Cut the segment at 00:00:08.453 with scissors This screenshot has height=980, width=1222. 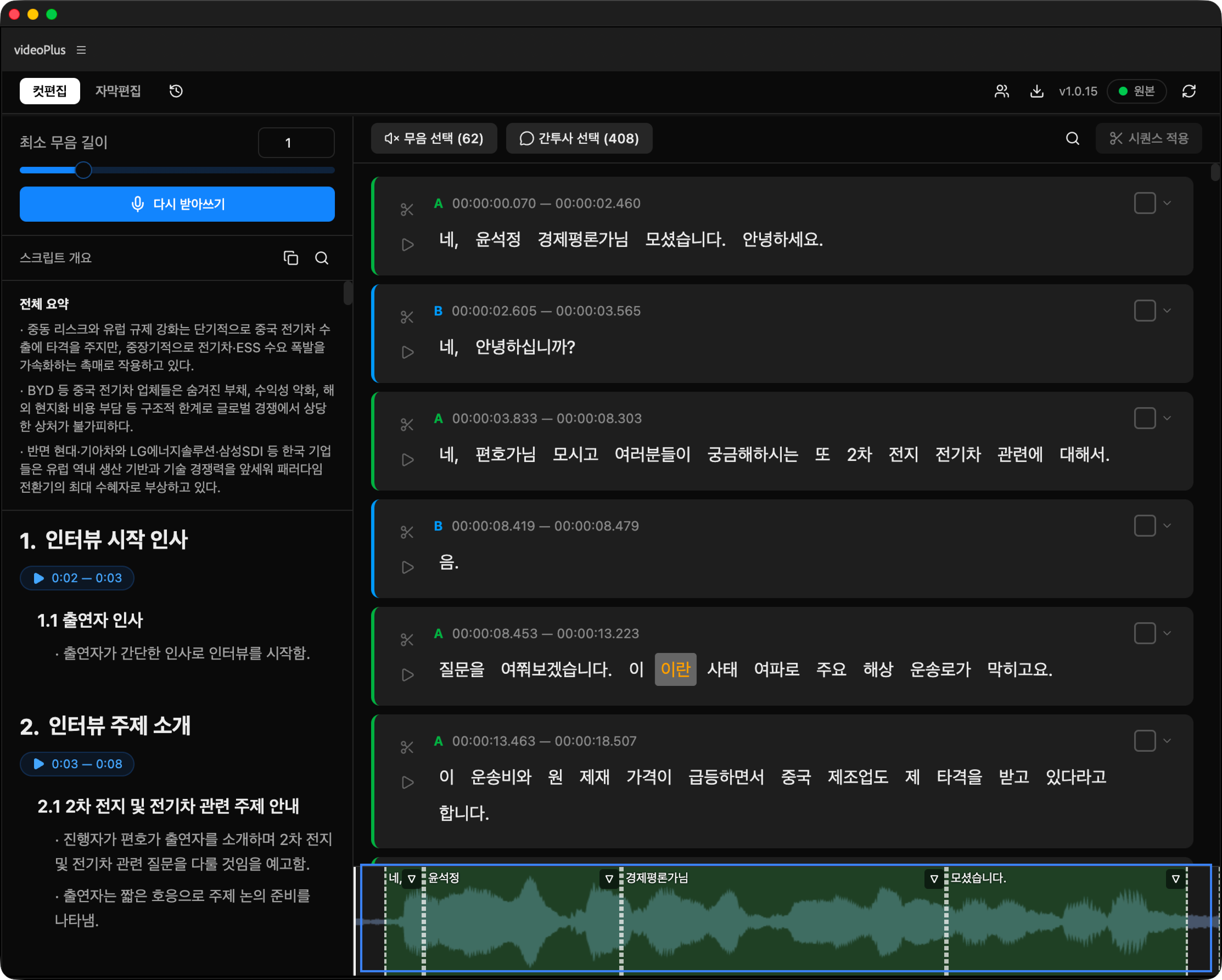[x=407, y=640]
